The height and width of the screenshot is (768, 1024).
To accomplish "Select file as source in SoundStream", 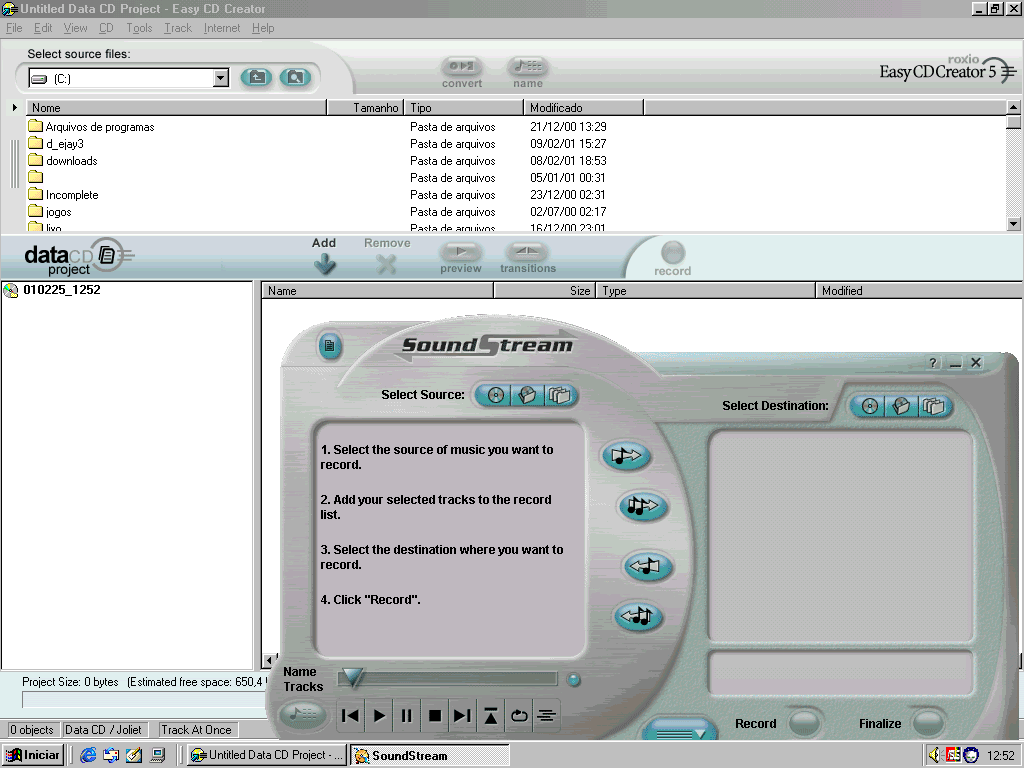I will click(527, 395).
